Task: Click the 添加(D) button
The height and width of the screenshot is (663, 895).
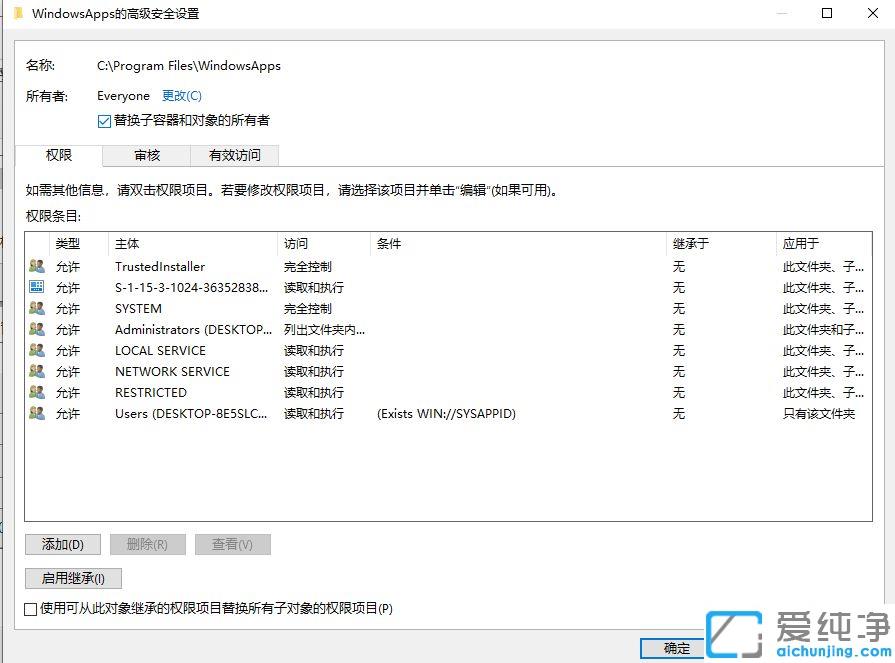Action: pos(62,544)
